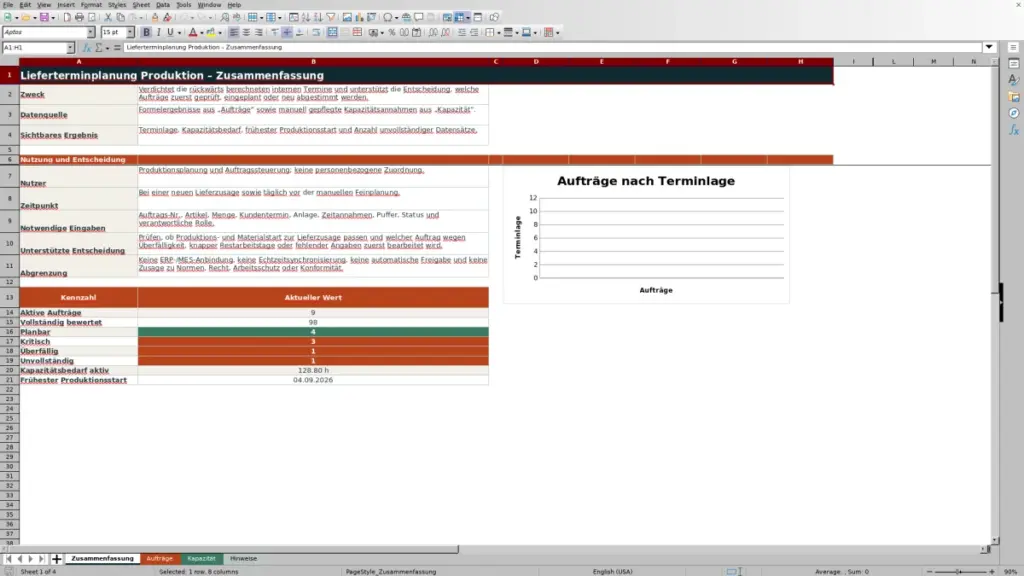Open the sidebar Styles panel icon
Image resolution: width=1024 pixels, height=576 pixels.
pos(1014,80)
